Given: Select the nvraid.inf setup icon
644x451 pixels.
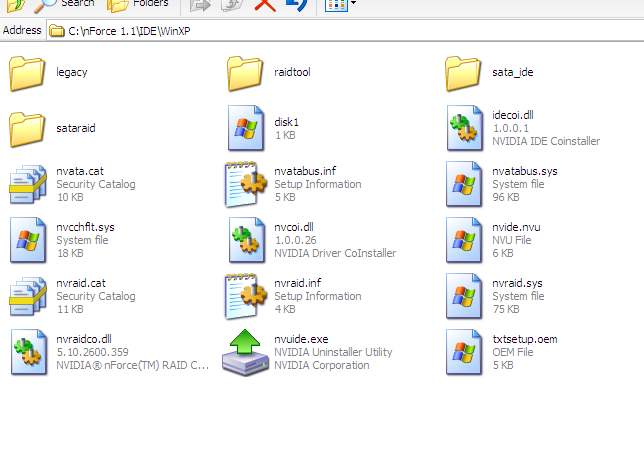Looking at the screenshot, I should (246, 296).
